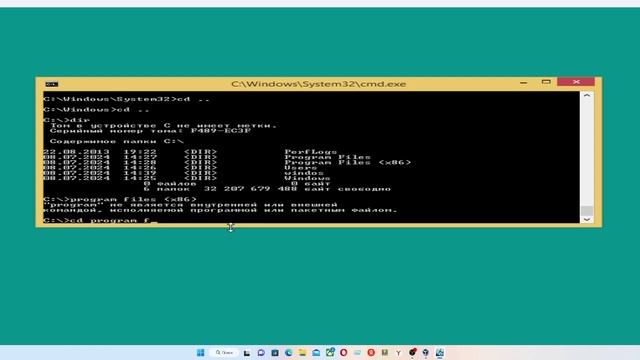This screenshot has height=360, width=640.
Task: Click the cmd.exe system menu icon
Action: [52, 84]
